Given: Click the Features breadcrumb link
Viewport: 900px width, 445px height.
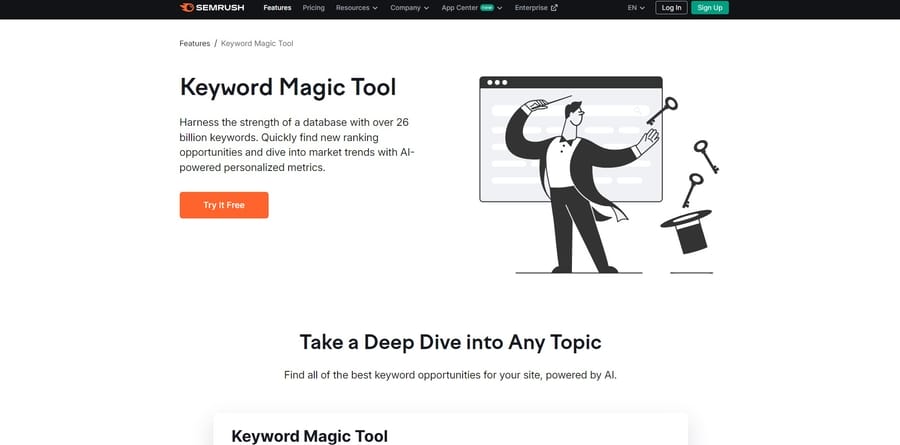Looking at the screenshot, I should click(x=195, y=43).
